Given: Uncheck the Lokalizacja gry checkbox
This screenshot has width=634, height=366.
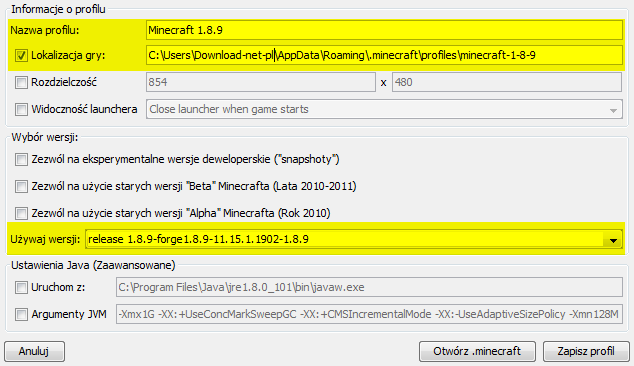Looking at the screenshot, I should point(21,55).
